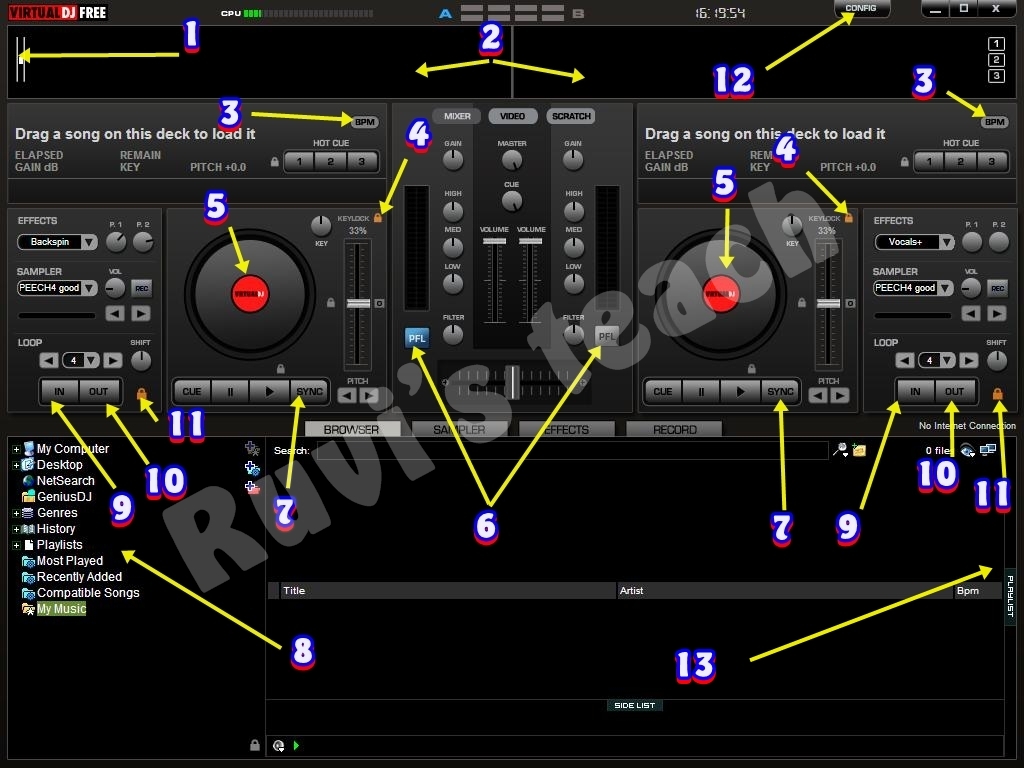The image size is (1024, 768).
Task: Click the left turntable platter
Action: 250,294
